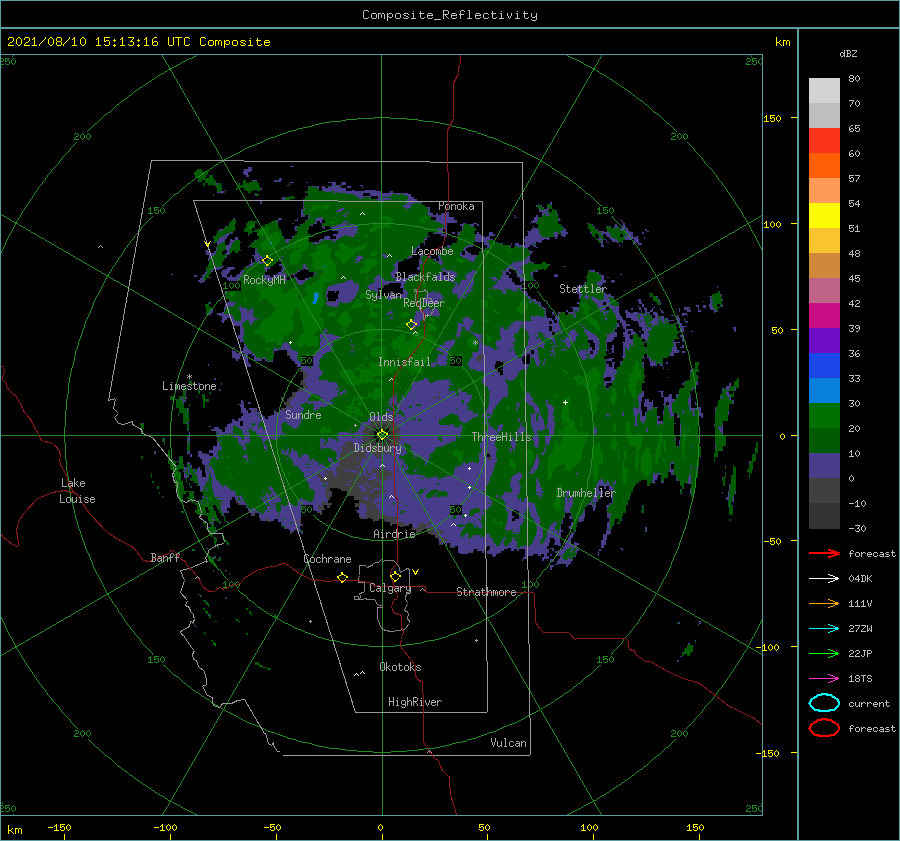Select the magenta 39-42 dBZ swatch
Image resolution: width=900 pixels, height=841 pixels.
pyautogui.click(x=824, y=316)
